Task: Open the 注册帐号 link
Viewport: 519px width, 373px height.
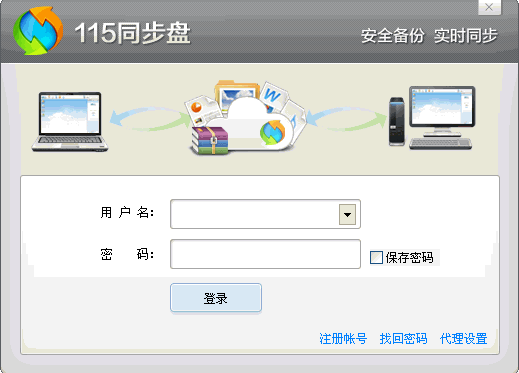Action: pyautogui.click(x=343, y=339)
